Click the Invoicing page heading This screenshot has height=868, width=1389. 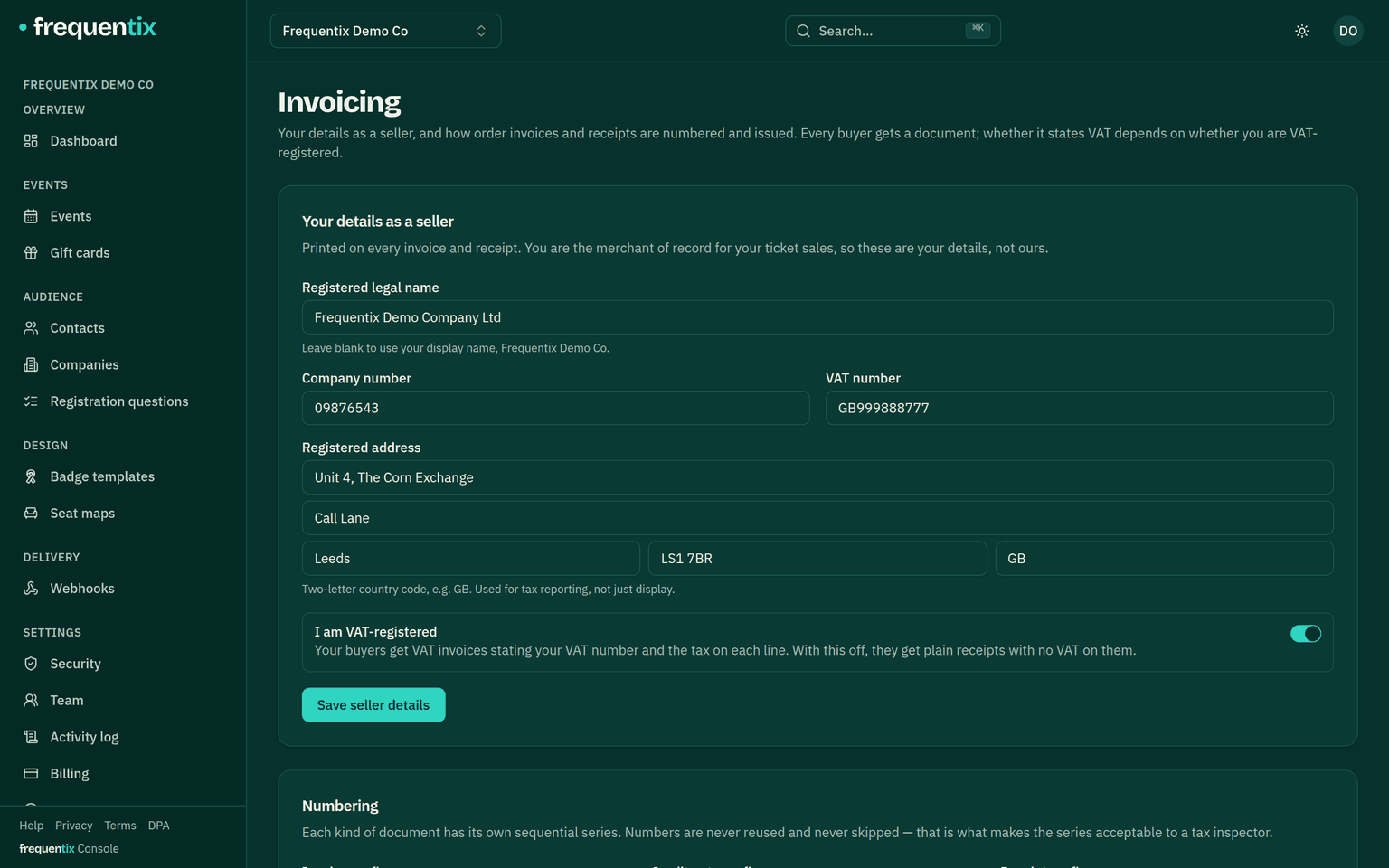(339, 102)
